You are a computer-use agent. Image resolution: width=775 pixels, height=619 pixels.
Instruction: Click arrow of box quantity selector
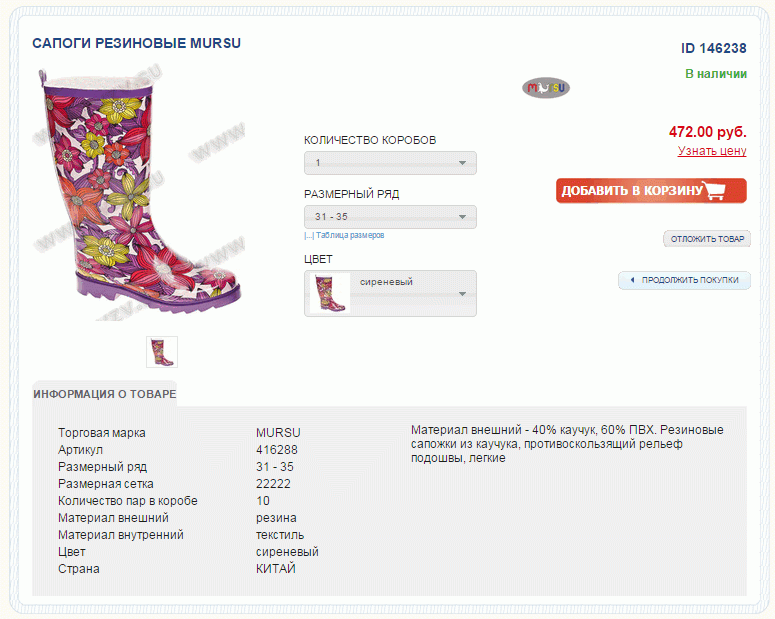pyautogui.click(x=462, y=163)
